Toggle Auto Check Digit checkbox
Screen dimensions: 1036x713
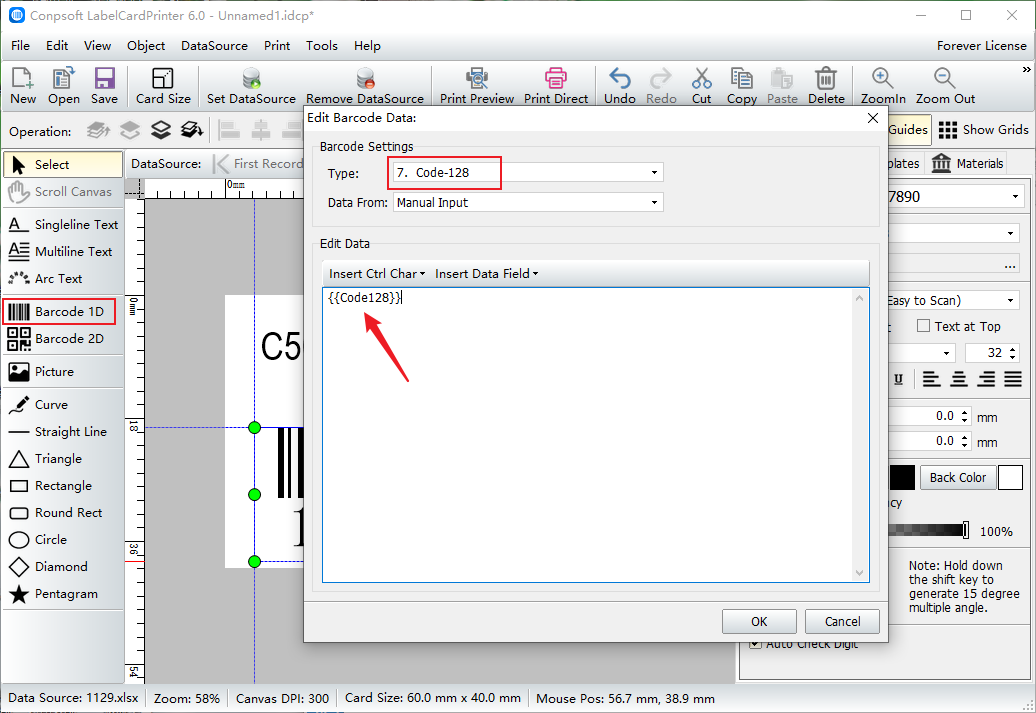click(755, 644)
